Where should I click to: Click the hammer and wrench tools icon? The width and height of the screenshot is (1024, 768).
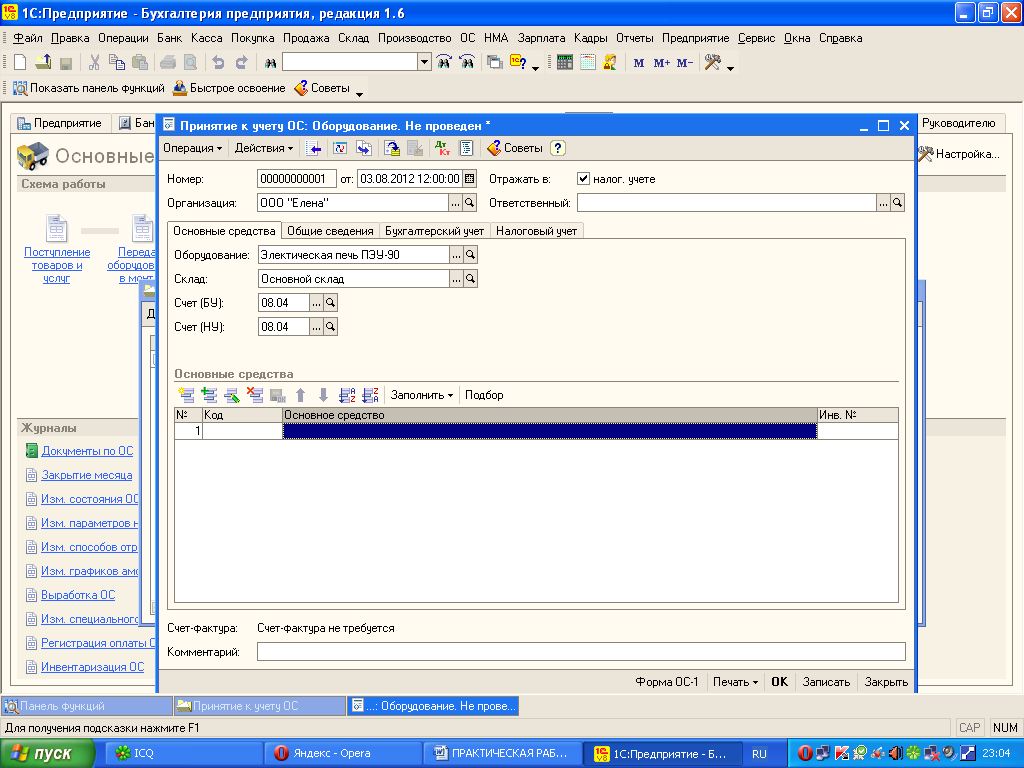(712, 63)
